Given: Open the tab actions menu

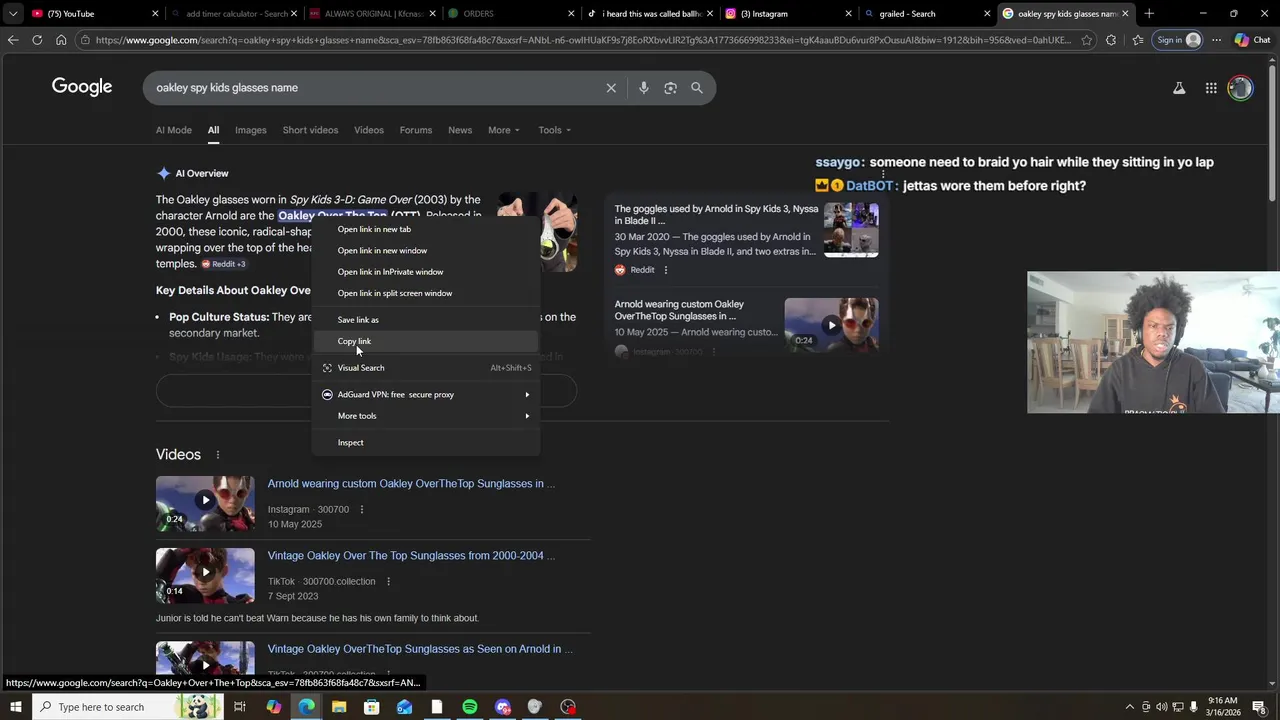Looking at the screenshot, I should click(x=13, y=14).
